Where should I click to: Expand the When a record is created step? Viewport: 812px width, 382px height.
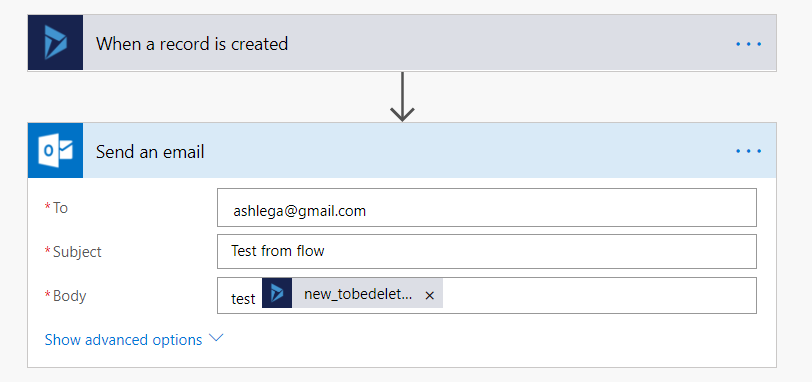[x=402, y=43]
